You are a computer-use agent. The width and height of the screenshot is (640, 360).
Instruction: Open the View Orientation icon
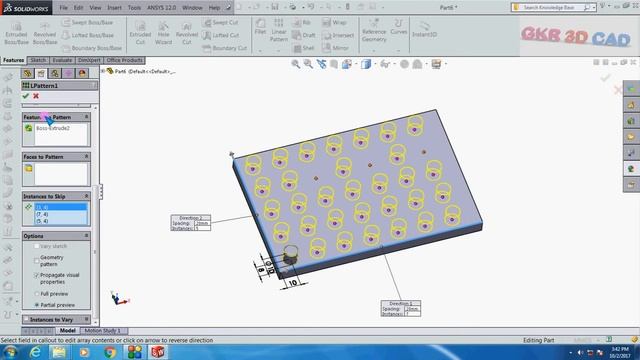click(x=347, y=64)
